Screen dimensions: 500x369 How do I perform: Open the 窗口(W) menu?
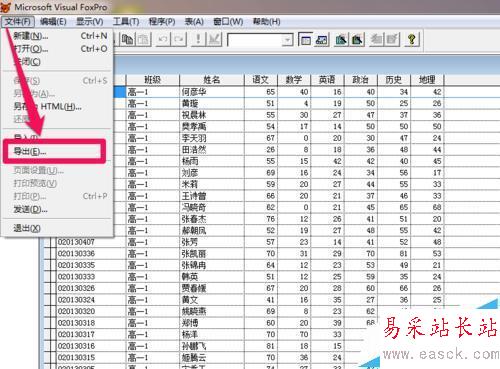coord(228,22)
